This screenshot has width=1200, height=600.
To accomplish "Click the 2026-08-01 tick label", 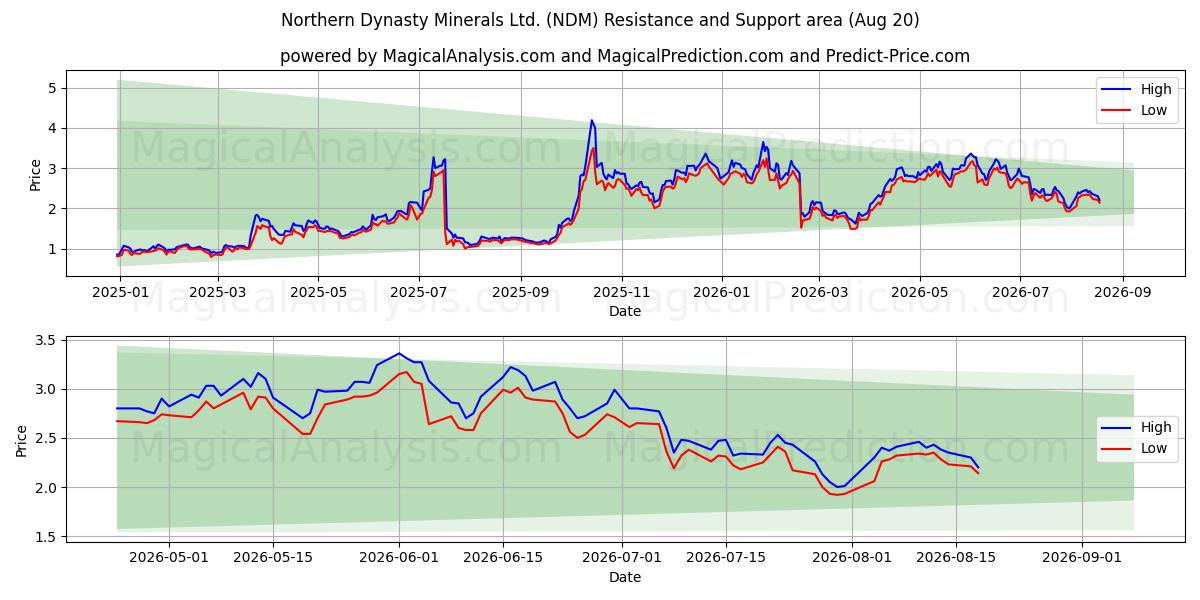I will click(853, 556).
